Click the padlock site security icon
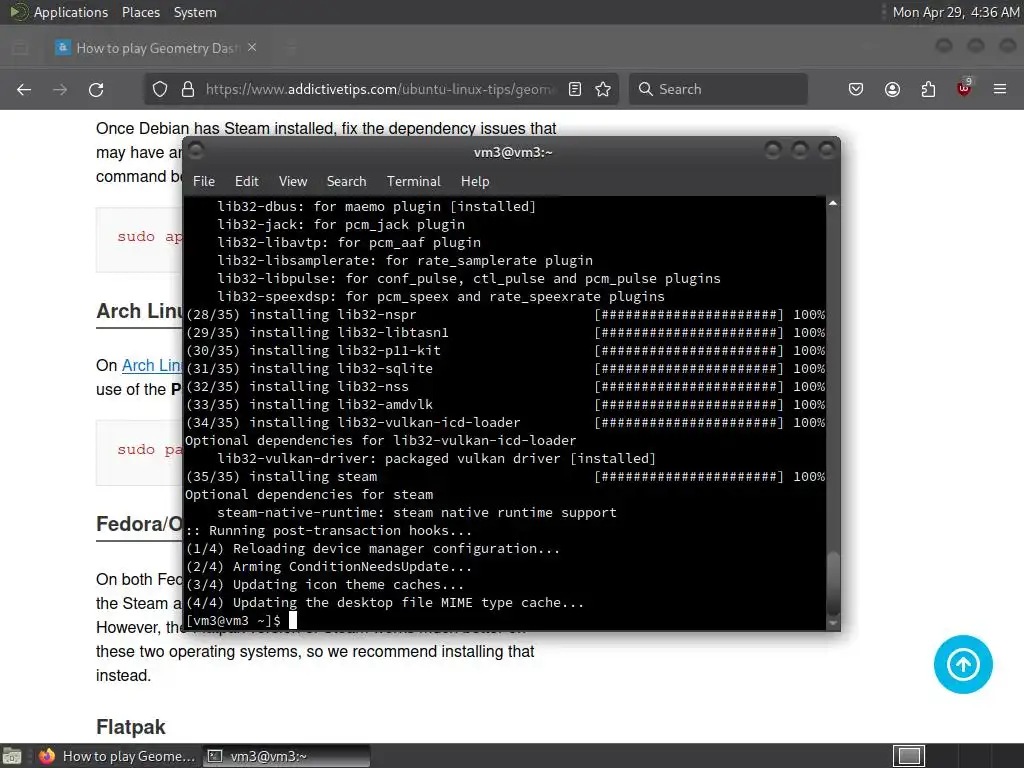1024x768 pixels. [x=188, y=89]
